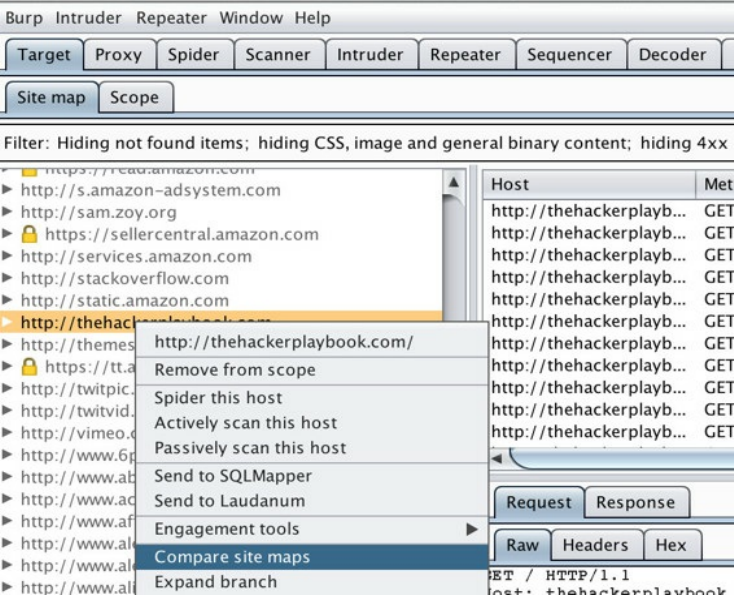Viewport: 734px width, 595px height.
Task: Select the Site map sub-tab
Action: (x=51, y=97)
